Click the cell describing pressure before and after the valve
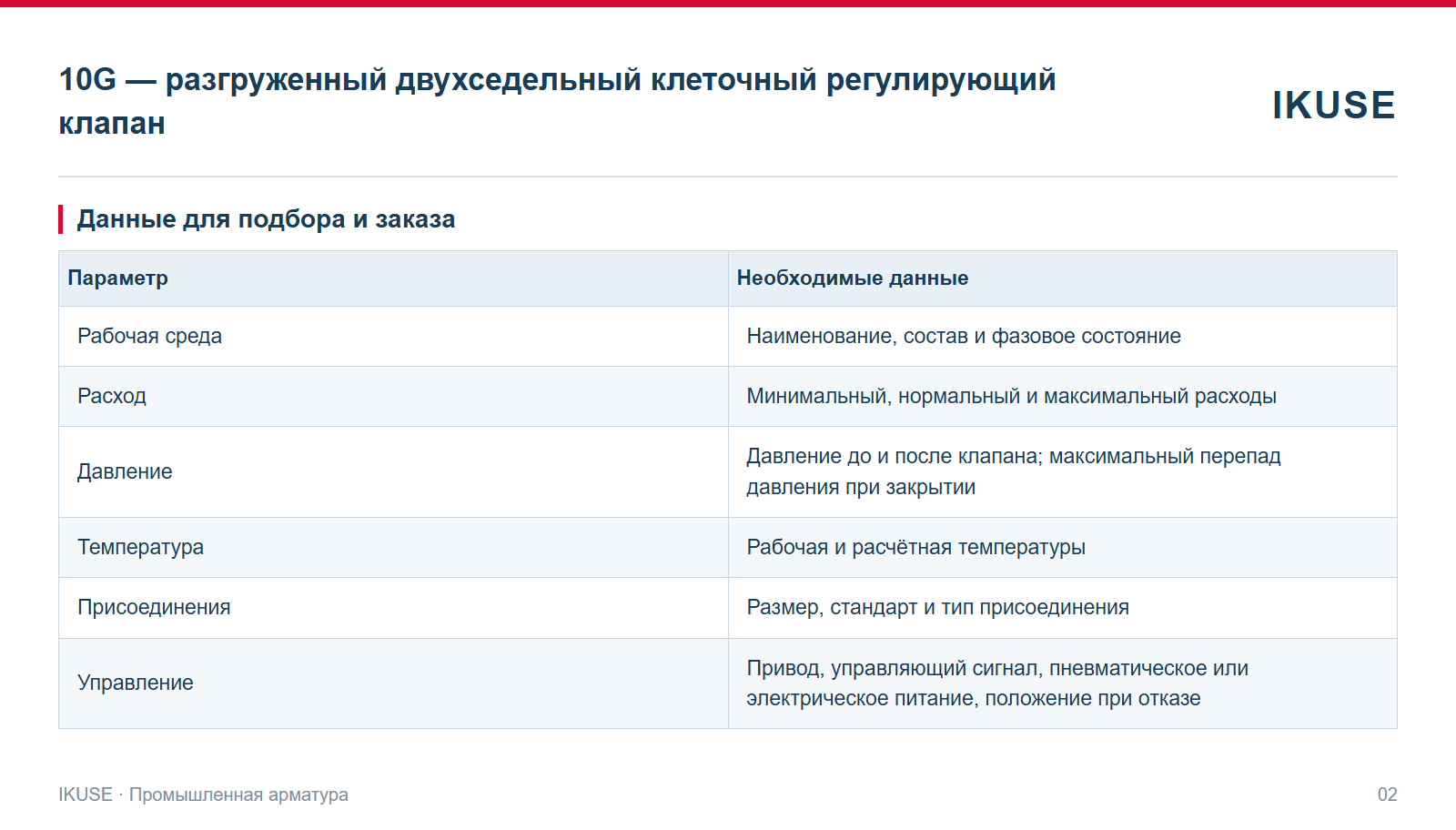1456x830 pixels. (1063, 472)
